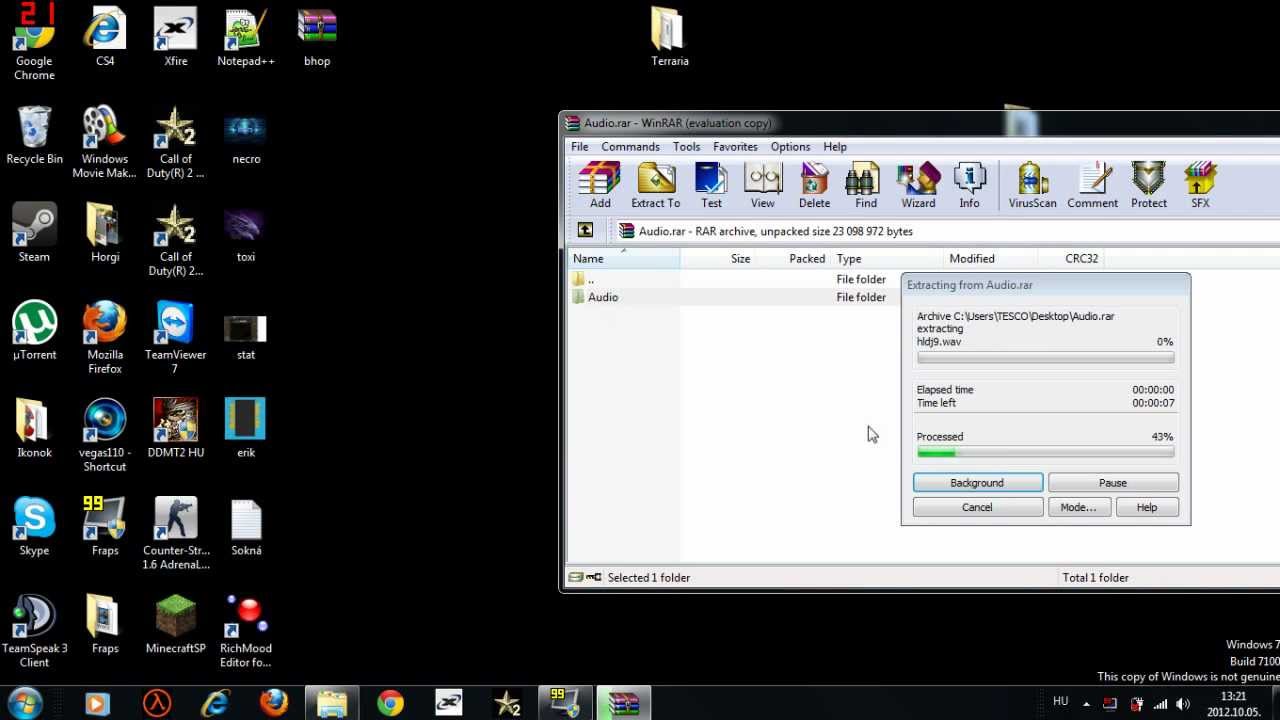
Task: Sort the list by the Name column
Action: pyautogui.click(x=623, y=259)
